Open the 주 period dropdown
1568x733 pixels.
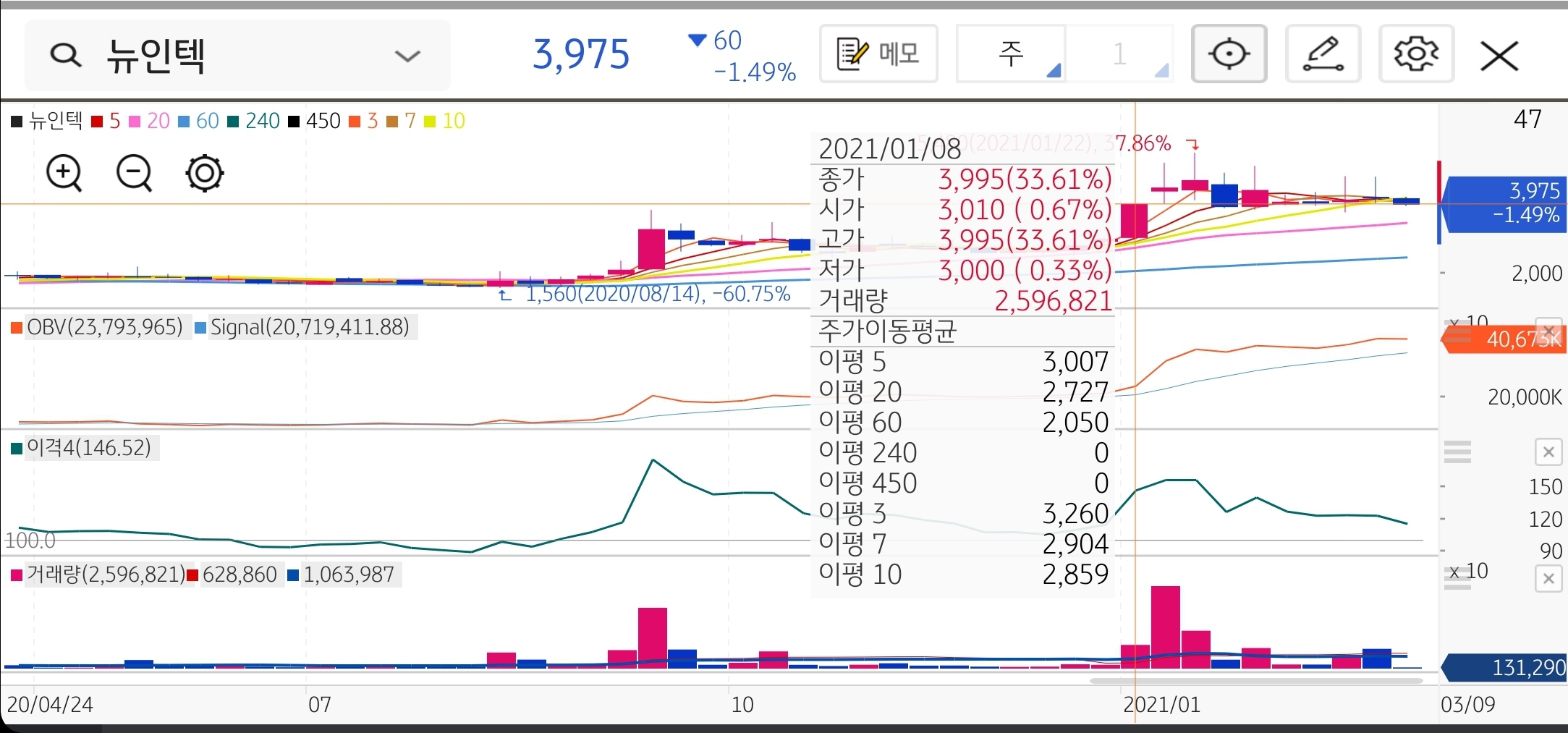[1011, 54]
